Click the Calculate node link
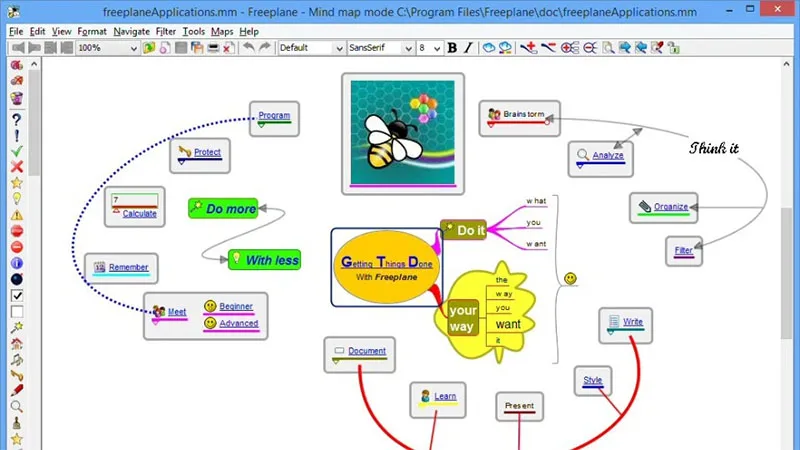The image size is (800, 450). (x=139, y=214)
